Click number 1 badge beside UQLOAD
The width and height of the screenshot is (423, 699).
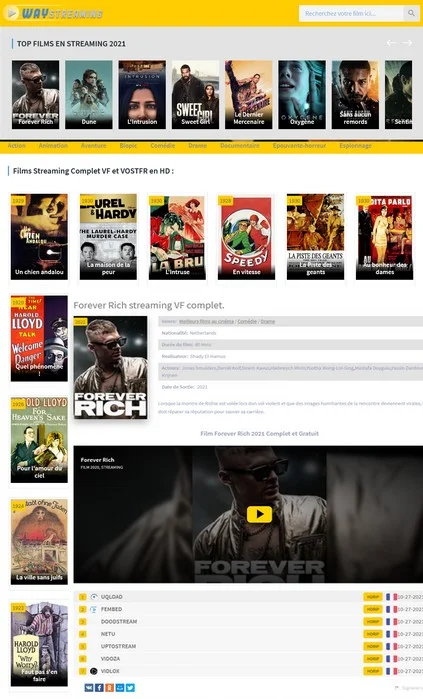tap(82, 597)
